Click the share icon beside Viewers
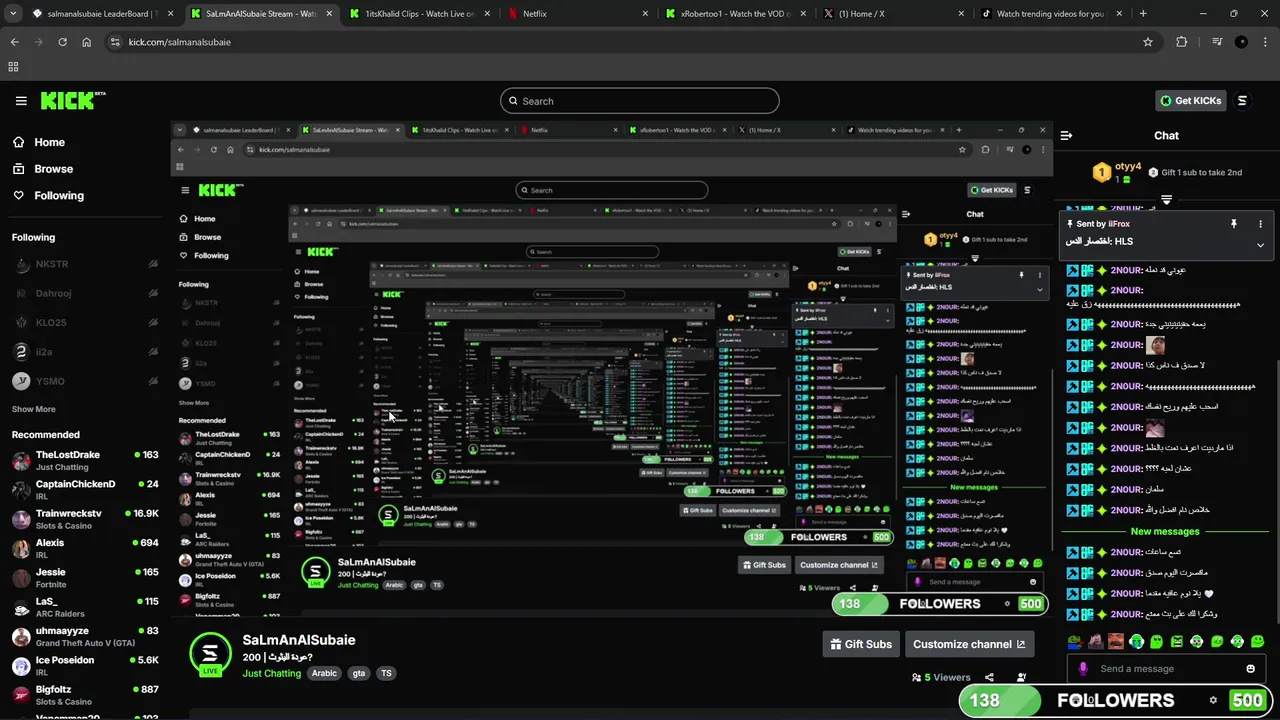 coord(989,677)
